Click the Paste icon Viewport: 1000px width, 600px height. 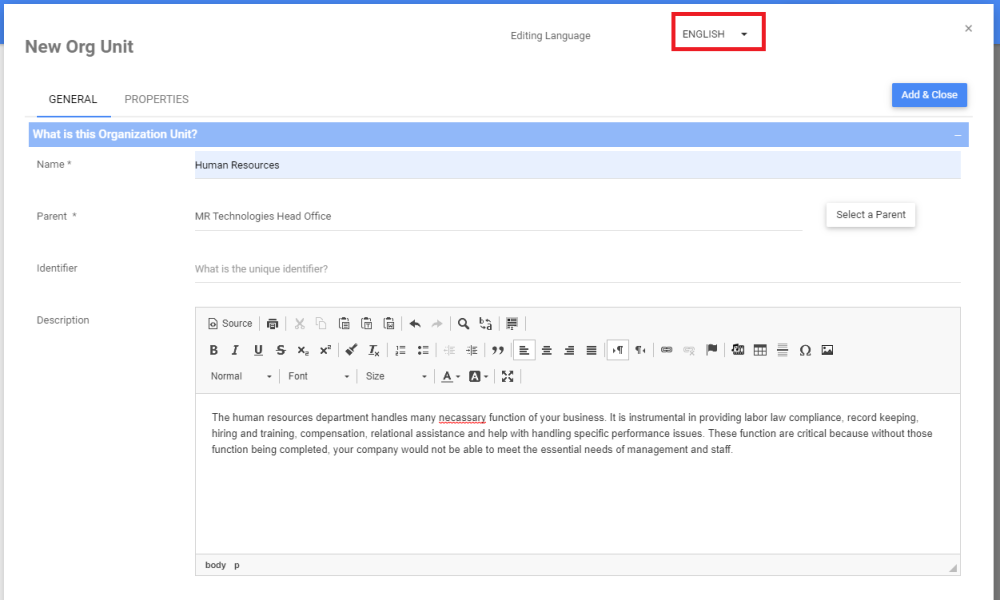tap(344, 323)
